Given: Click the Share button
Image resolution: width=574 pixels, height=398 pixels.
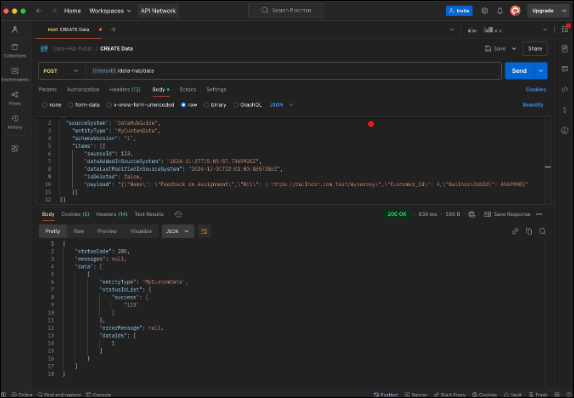Looking at the screenshot, I should click(535, 49).
